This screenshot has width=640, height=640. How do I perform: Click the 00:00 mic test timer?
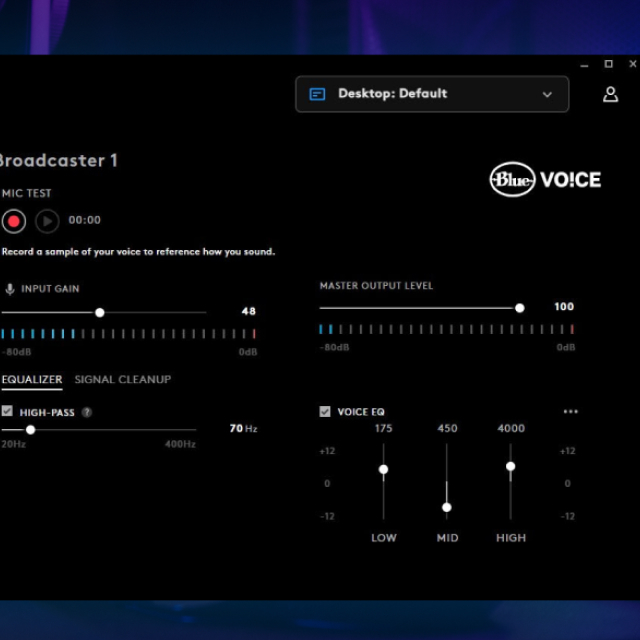(84, 220)
